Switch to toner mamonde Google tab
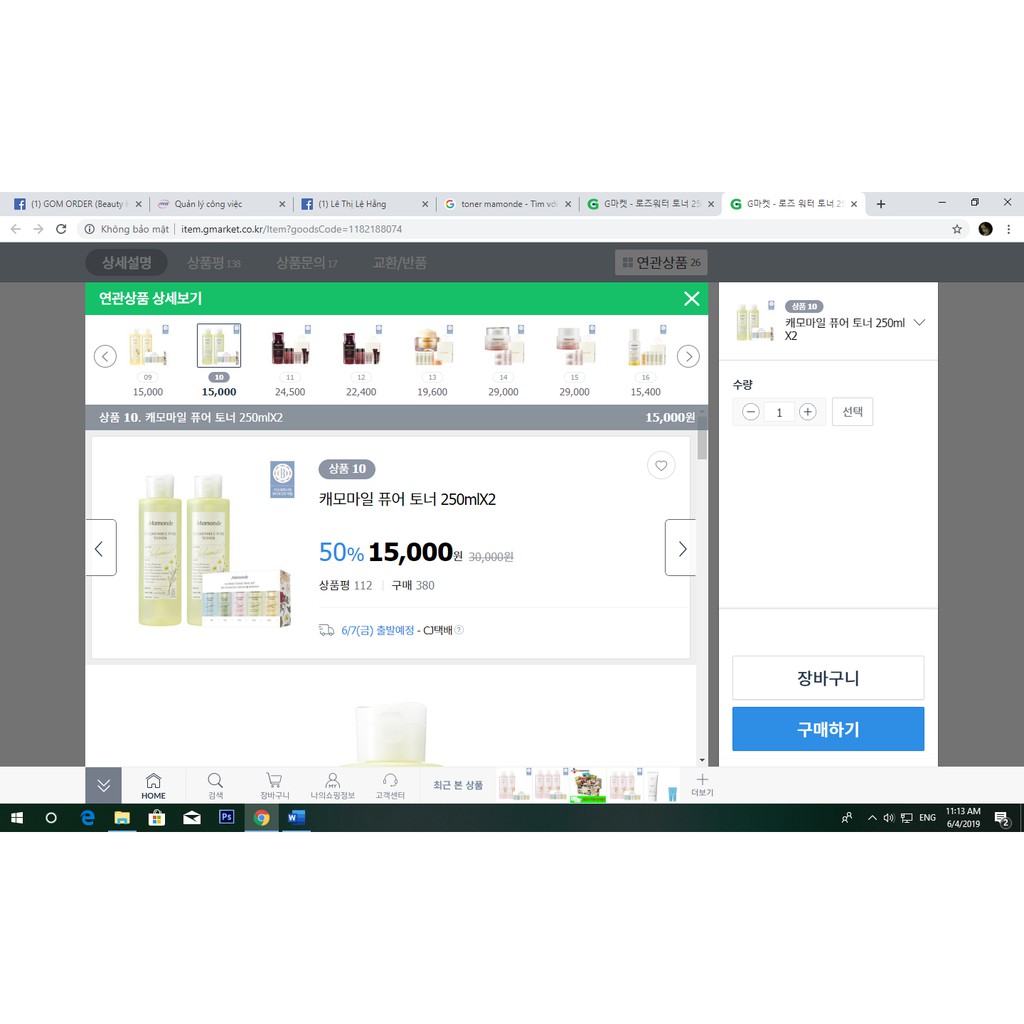 point(508,204)
